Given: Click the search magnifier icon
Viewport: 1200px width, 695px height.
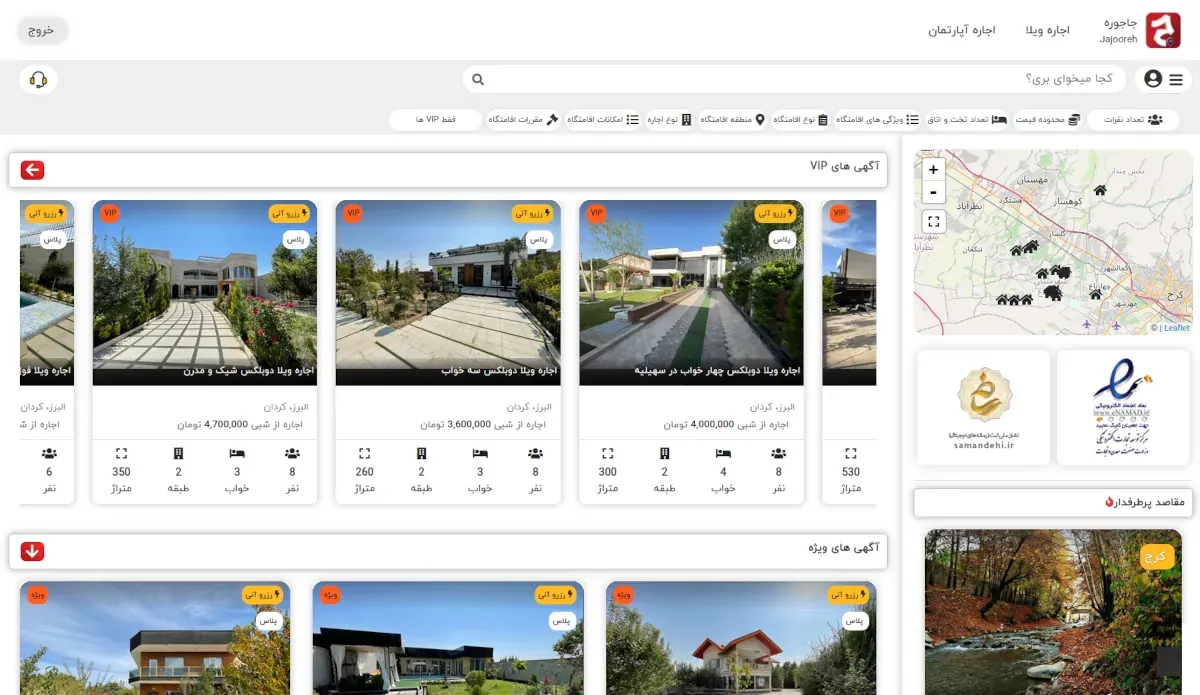Looking at the screenshot, I should (478, 80).
